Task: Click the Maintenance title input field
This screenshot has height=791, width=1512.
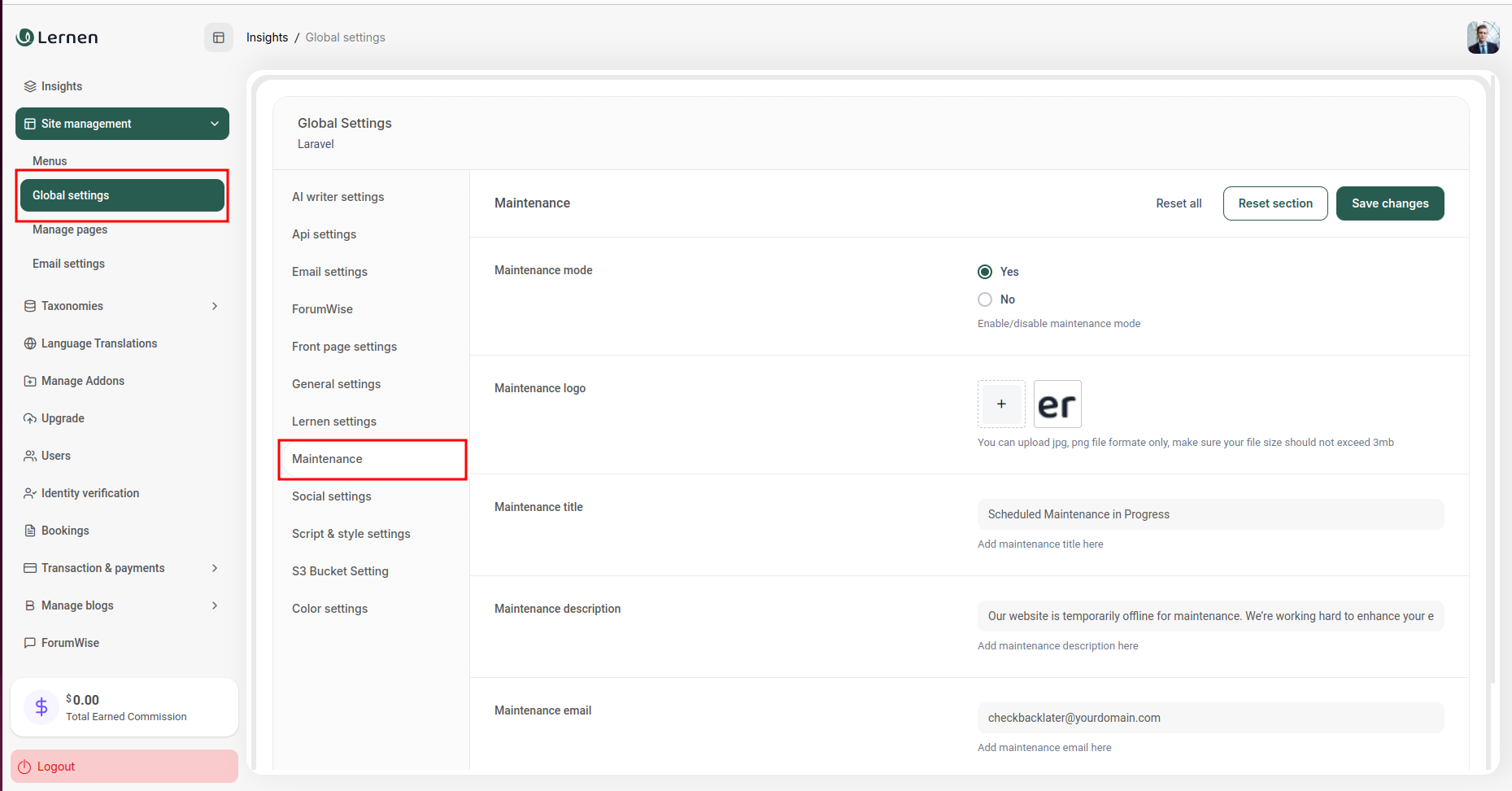Action: [x=1210, y=514]
